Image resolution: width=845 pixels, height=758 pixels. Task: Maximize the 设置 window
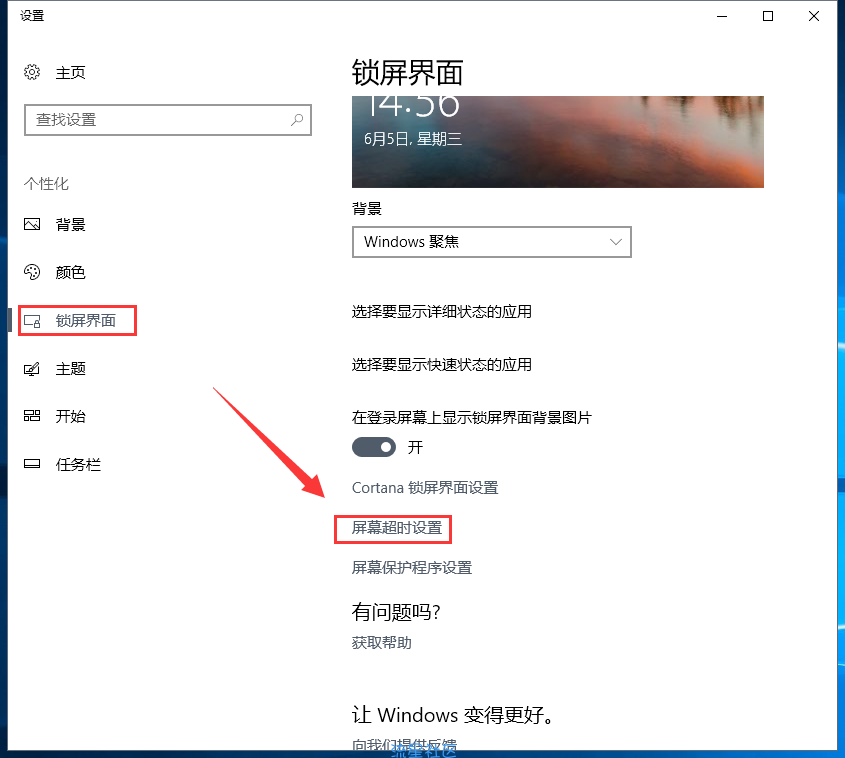pyautogui.click(x=768, y=16)
